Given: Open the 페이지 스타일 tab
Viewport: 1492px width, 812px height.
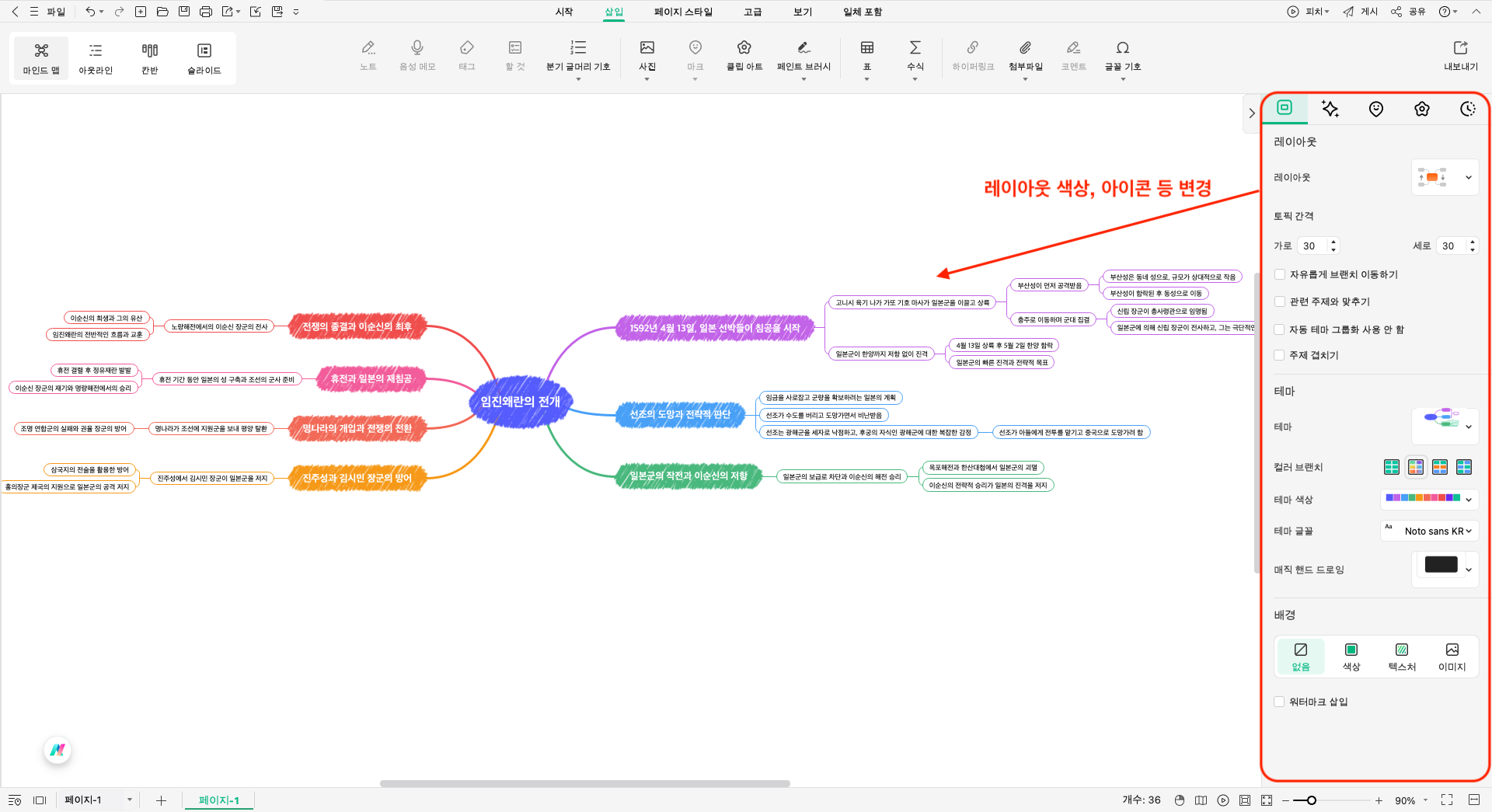Looking at the screenshot, I should click(x=682, y=12).
